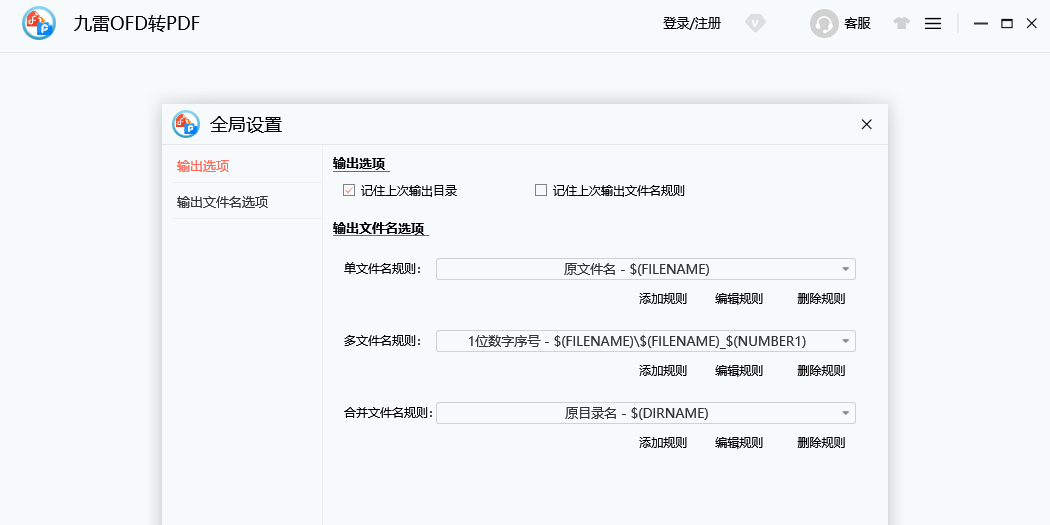Open the hamburger main menu
The image size is (1050, 525).
(933, 24)
